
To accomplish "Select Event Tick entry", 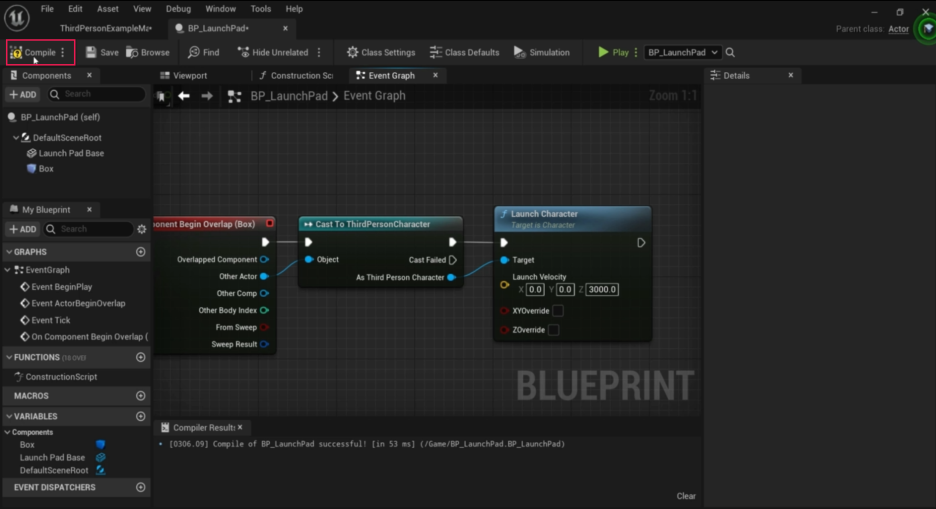I will coord(45,320).
